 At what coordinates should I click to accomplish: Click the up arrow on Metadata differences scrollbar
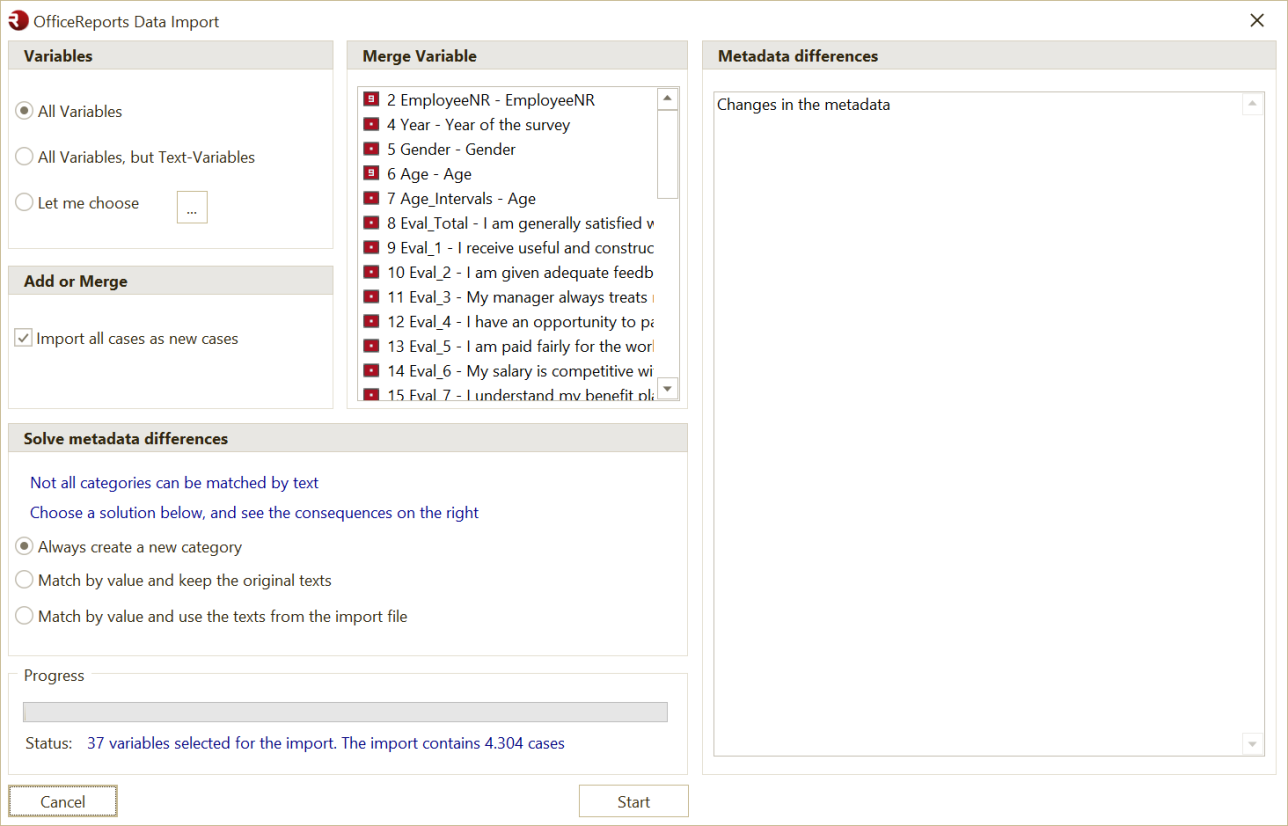coord(1252,104)
